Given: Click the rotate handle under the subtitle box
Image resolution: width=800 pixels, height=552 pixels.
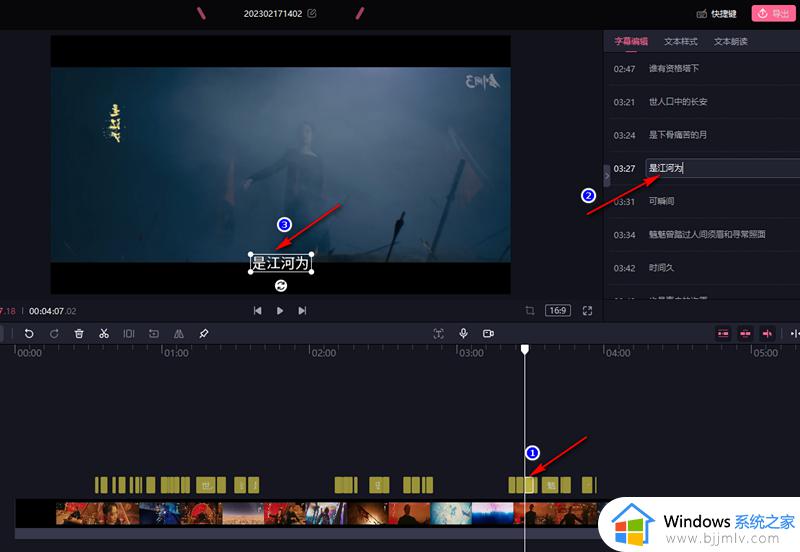Looking at the screenshot, I should [x=281, y=286].
